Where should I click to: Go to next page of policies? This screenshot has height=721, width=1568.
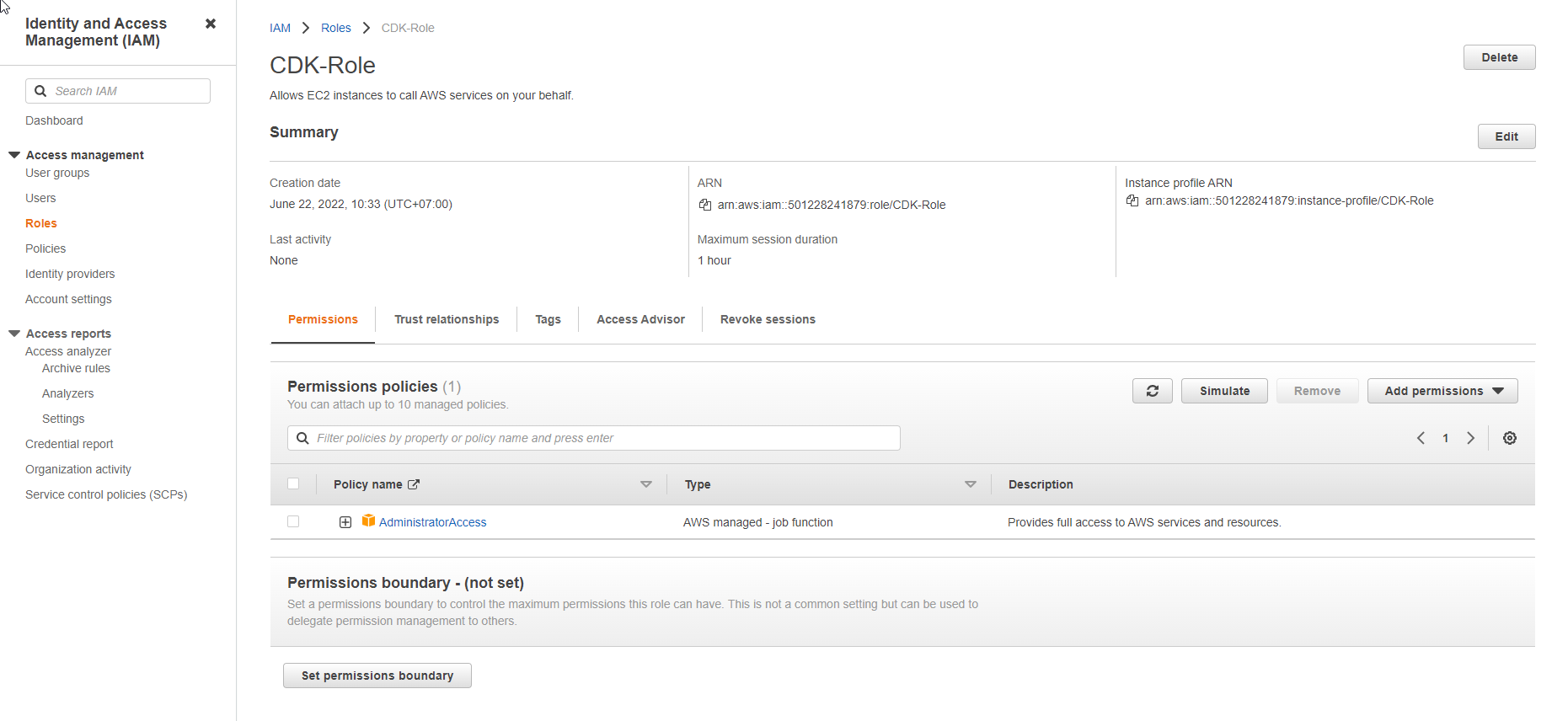[x=1471, y=438]
